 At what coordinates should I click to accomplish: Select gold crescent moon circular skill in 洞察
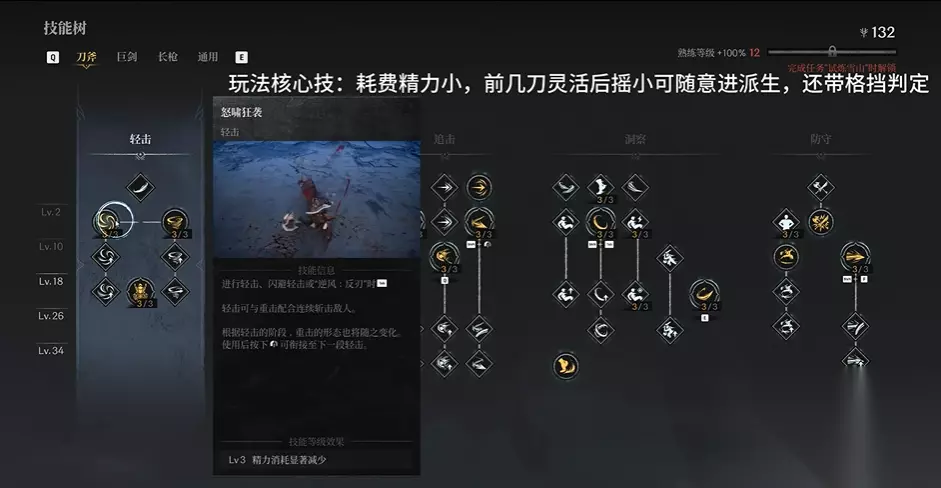(x=600, y=222)
